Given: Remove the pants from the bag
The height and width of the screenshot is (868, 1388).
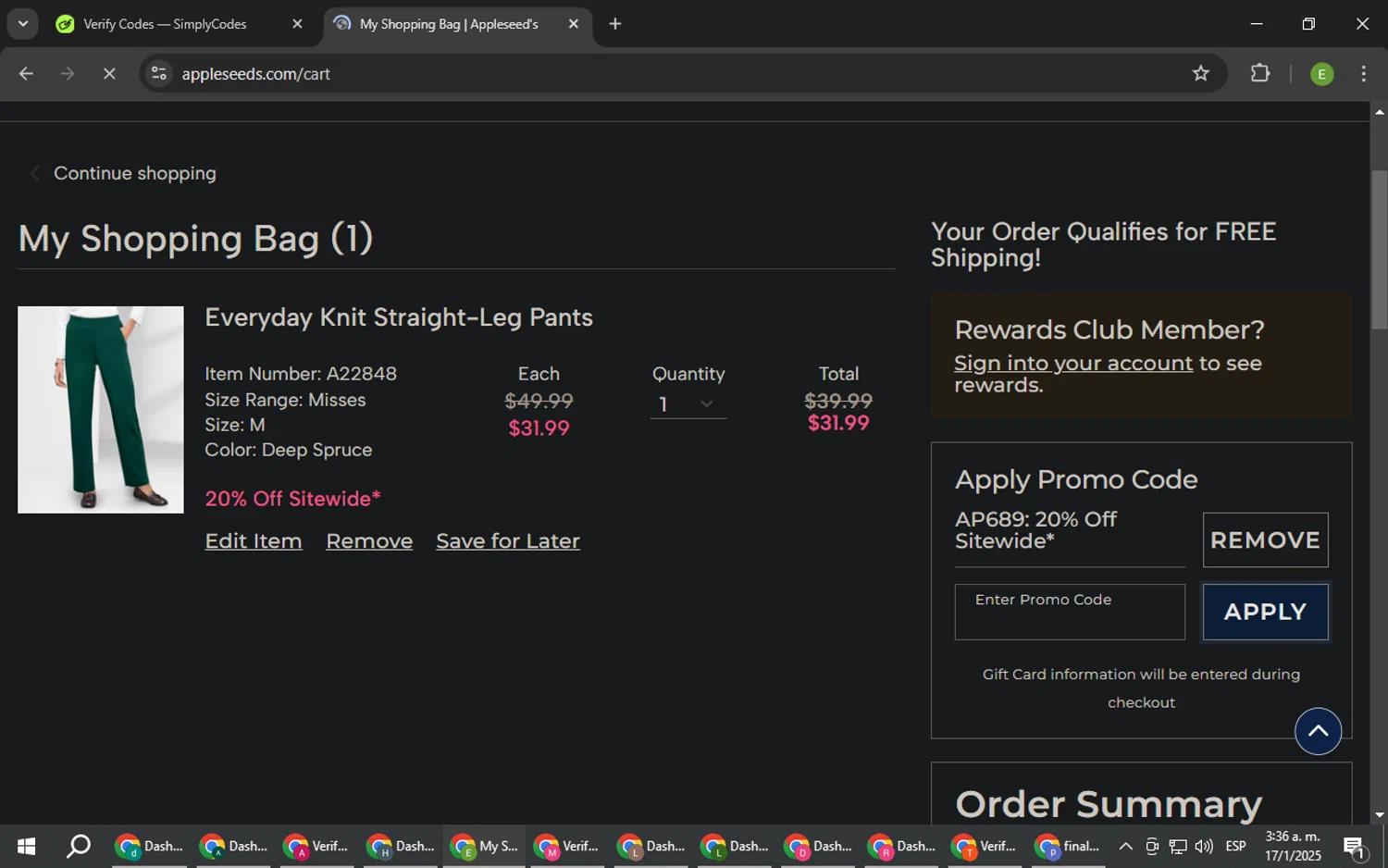Looking at the screenshot, I should pos(369,540).
